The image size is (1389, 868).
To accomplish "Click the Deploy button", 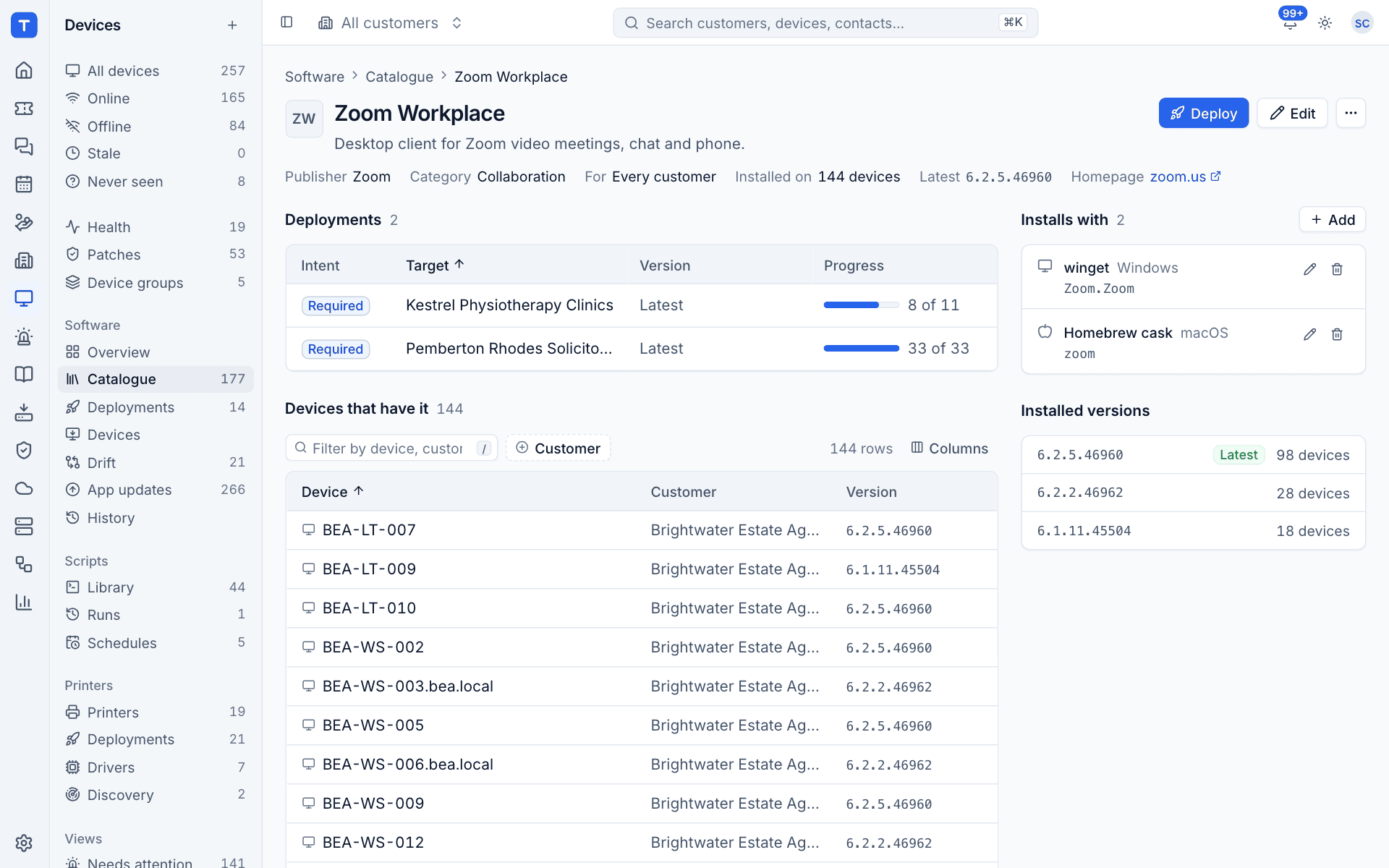I will [x=1204, y=114].
